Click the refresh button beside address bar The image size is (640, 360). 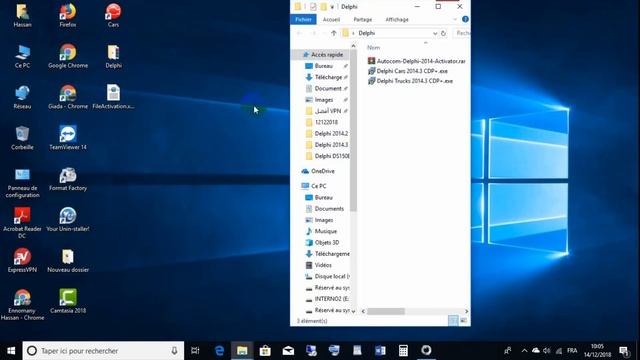[443, 33]
